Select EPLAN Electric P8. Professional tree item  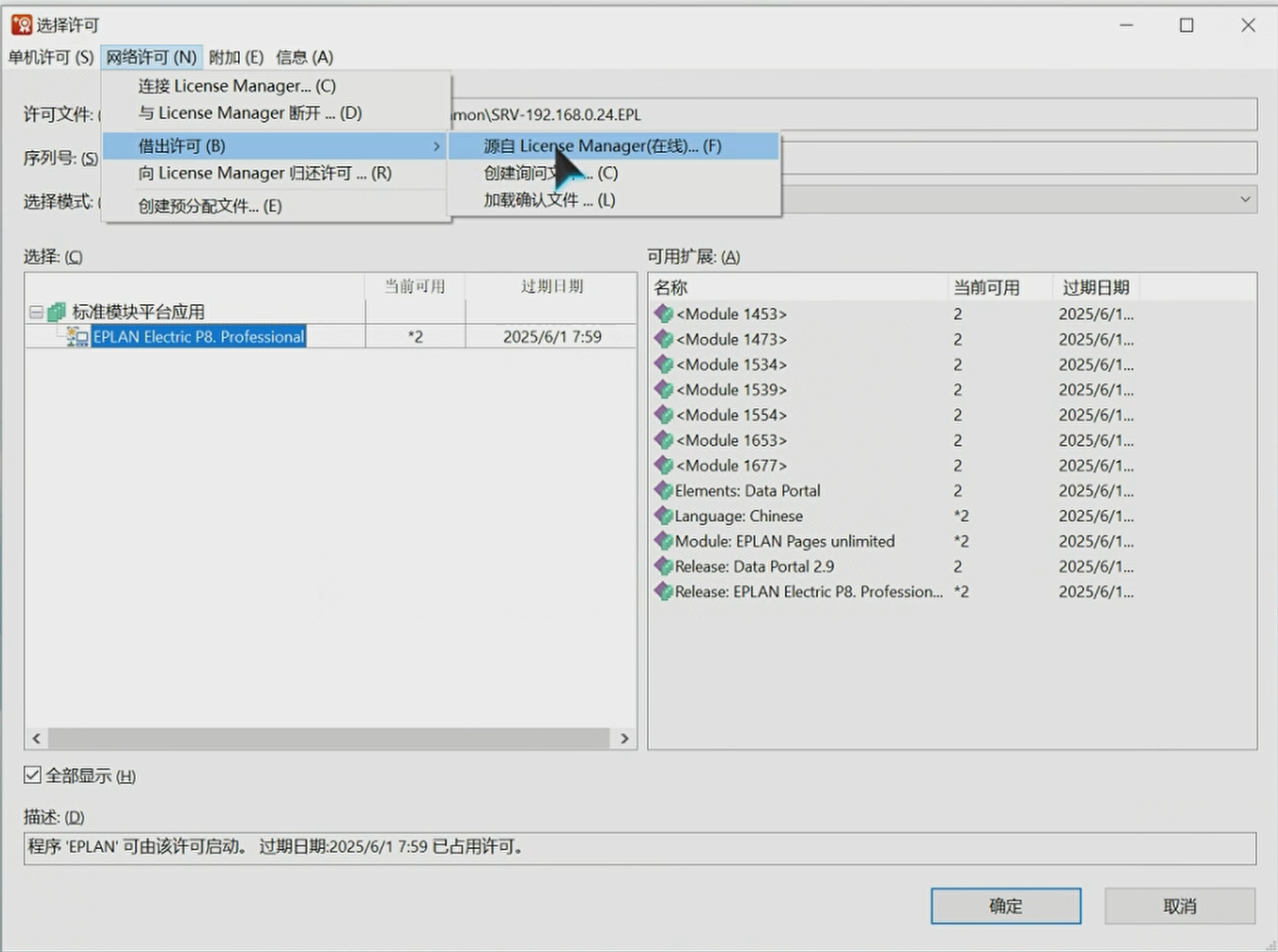tap(198, 336)
